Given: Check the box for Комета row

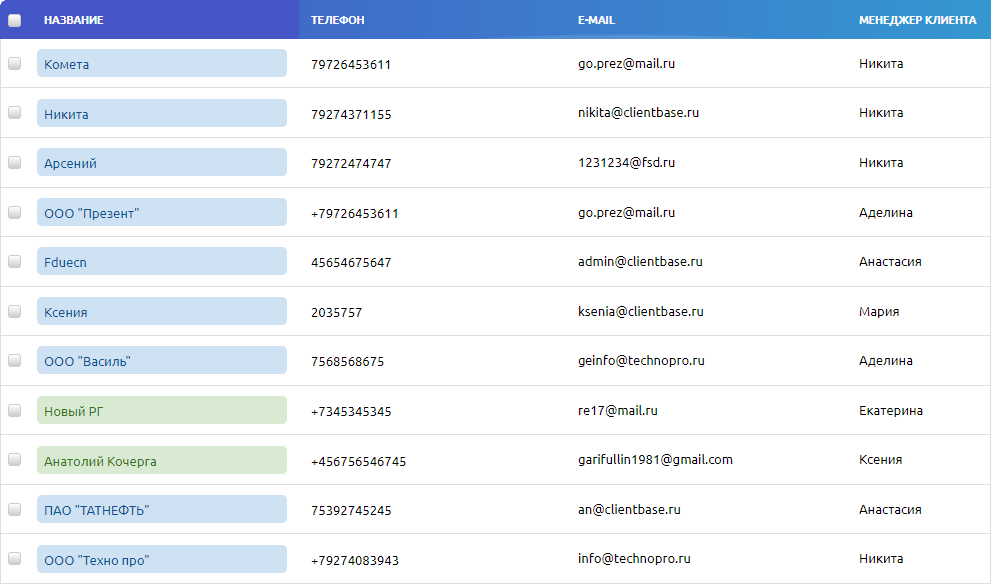Looking at the screenshot, I should [x=15, y=63].
